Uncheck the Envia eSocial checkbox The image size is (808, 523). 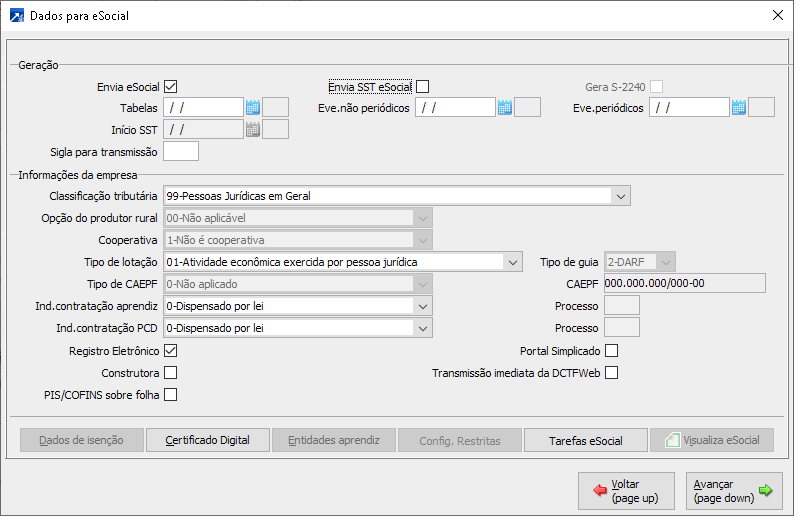coord(171,87)
